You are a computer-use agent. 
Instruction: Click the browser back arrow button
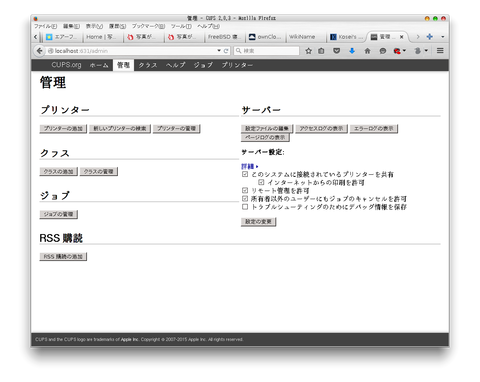pyautogui.click(x=39, y=51)
